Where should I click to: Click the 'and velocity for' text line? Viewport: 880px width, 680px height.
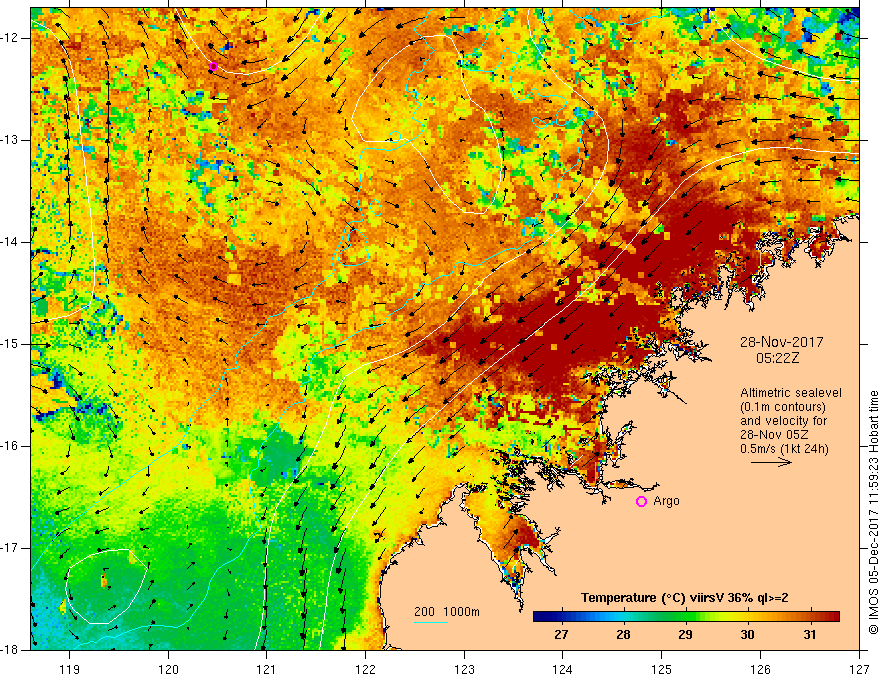coord(783,421)
